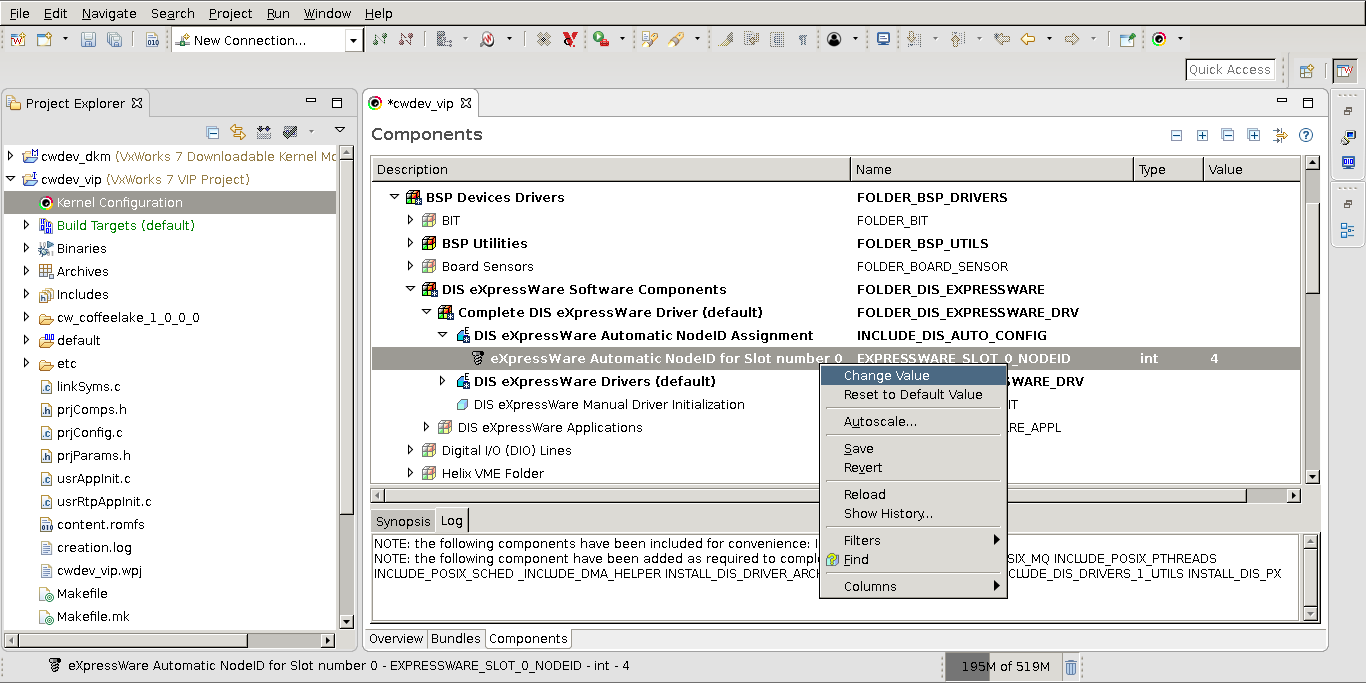Click the Pin Editor toolbar icon
The image size is (1366, 683).
(x=1127, y=40)
